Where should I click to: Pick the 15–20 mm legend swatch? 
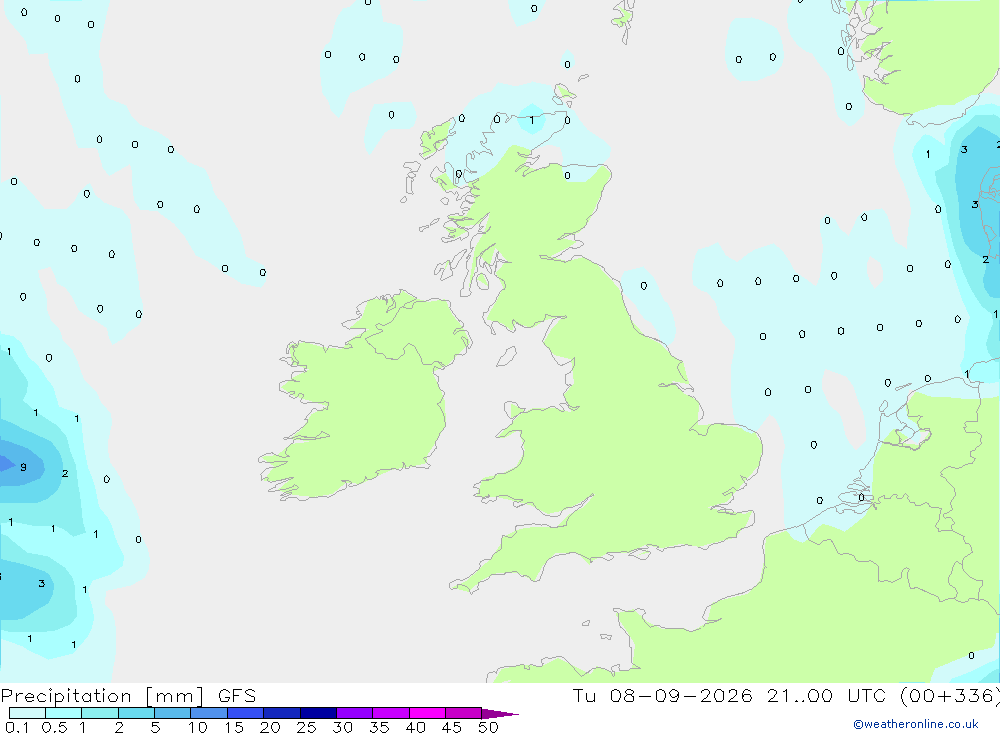(246, 713)
